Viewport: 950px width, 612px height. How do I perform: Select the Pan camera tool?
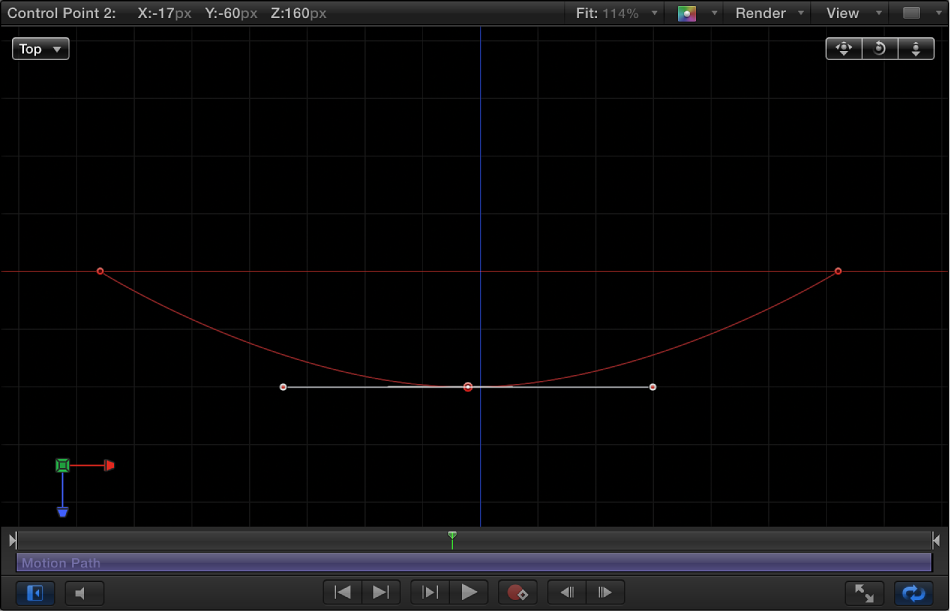pyautogui.click(x=843, y=48)
